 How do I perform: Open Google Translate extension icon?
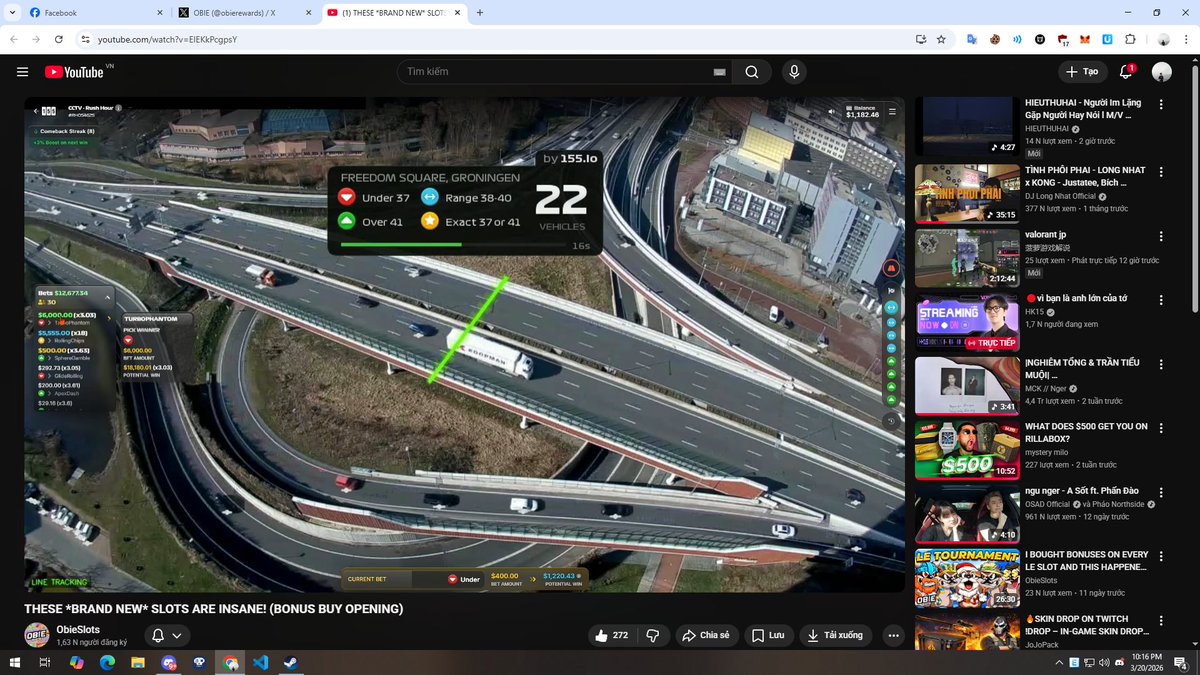click(x=970, y=39)
